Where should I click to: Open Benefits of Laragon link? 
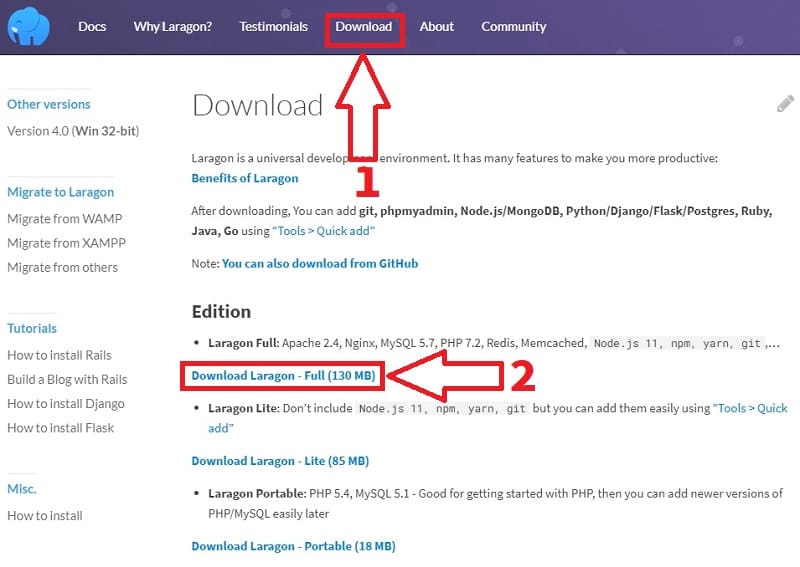(x=245, y=178)
